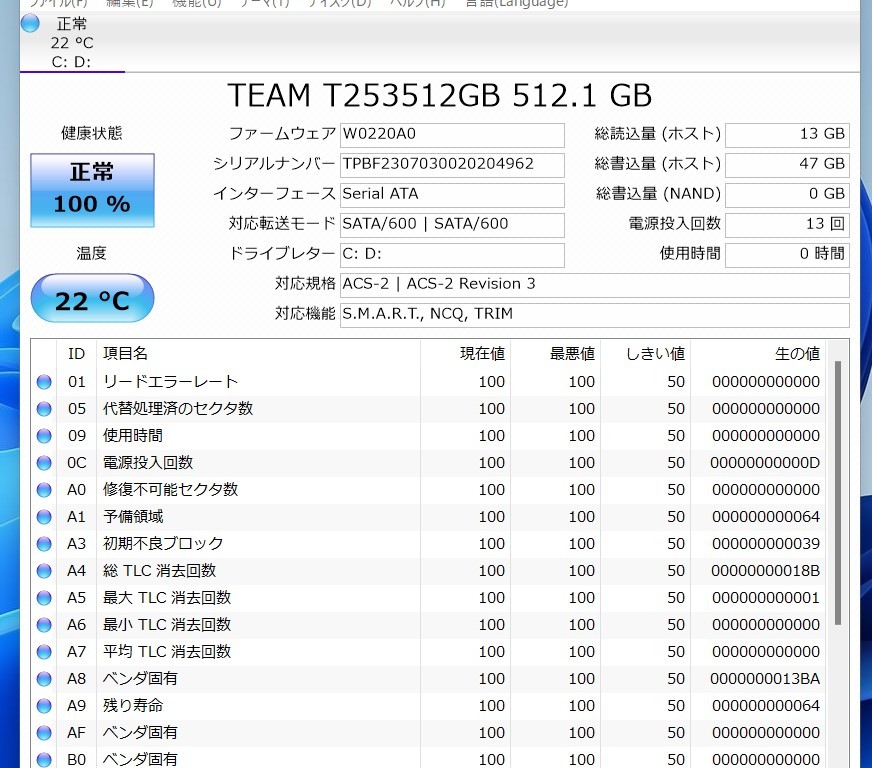Click raw value 00000000018B
The width and height of the screenshot is (872, 768).
[765, 571]
